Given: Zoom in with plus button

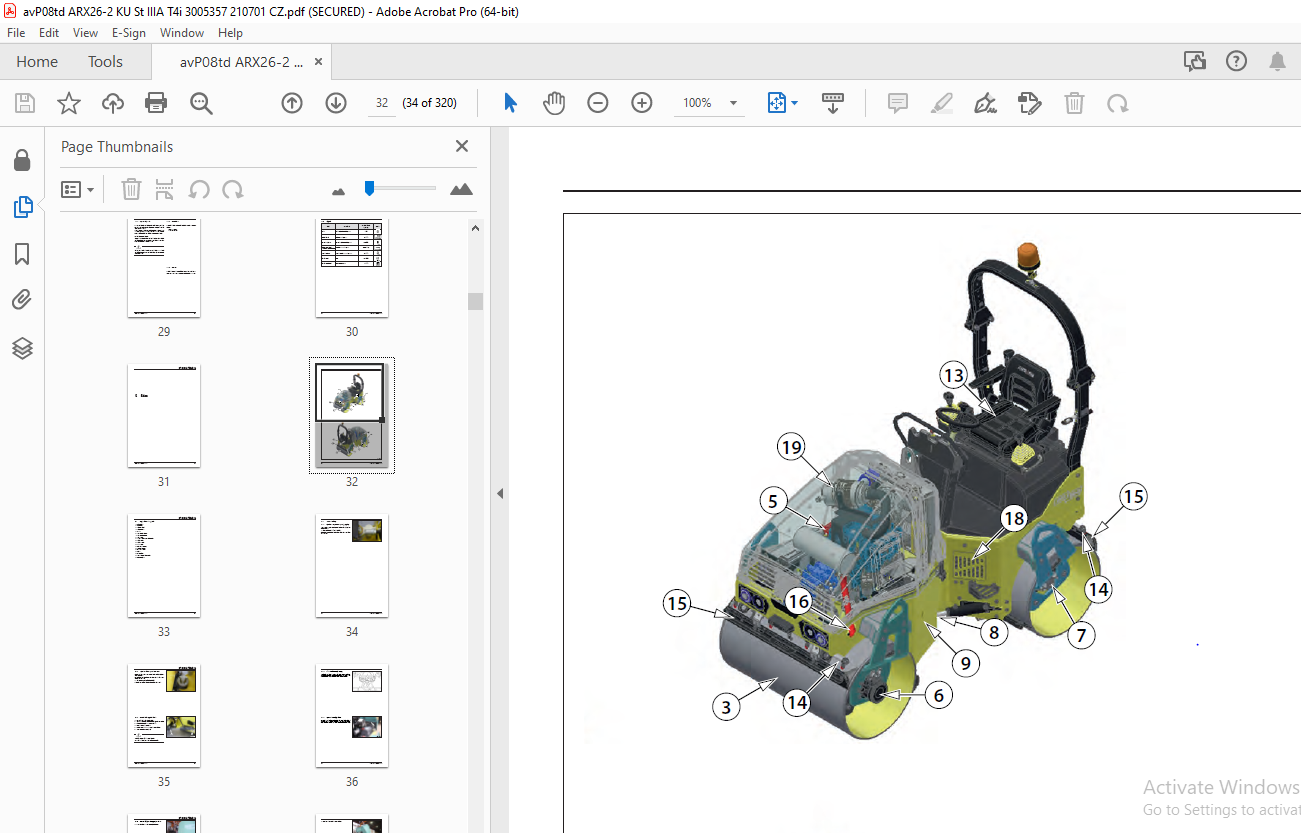Looking at the screenshot, I should tap(642, 103).
